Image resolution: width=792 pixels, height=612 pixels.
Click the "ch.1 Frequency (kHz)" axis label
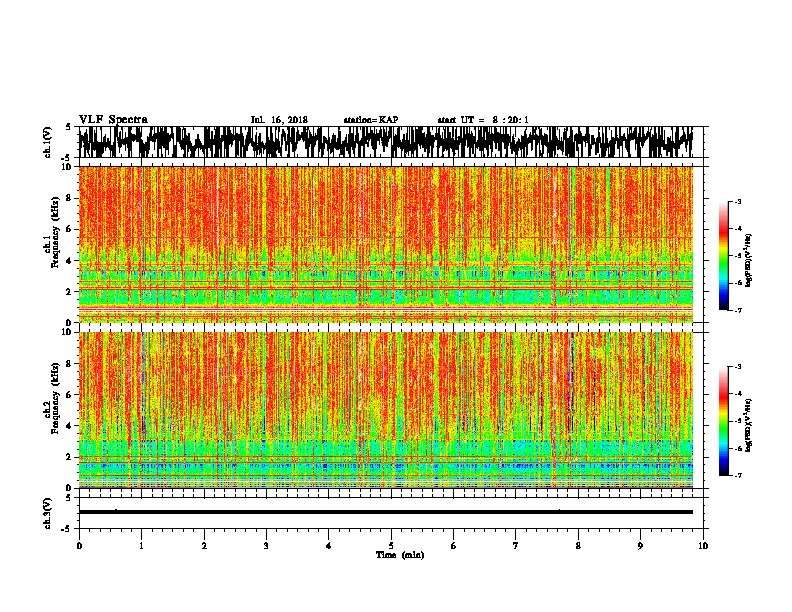coord(52,233)
